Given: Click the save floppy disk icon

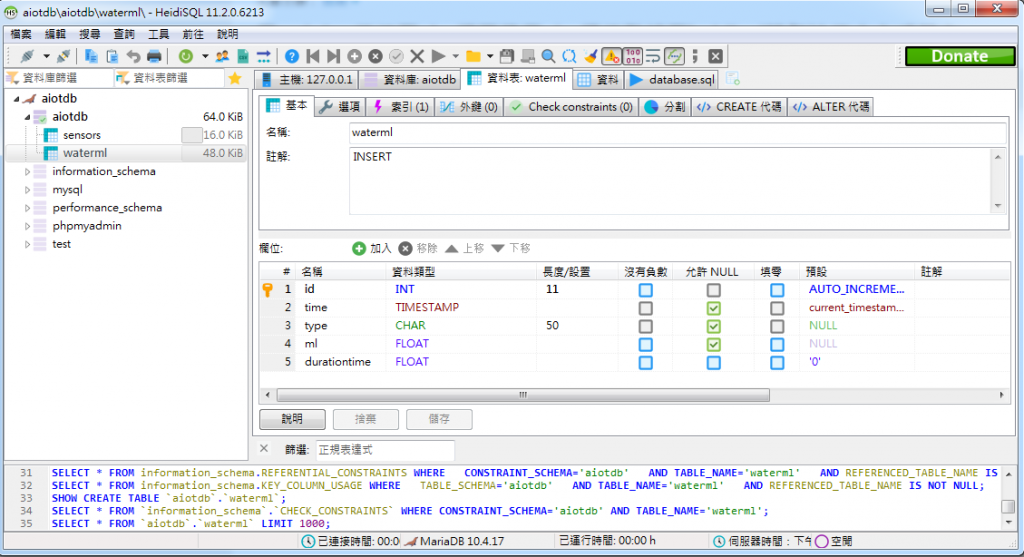Looking at the screenshot, I should (x=507, y=56).
